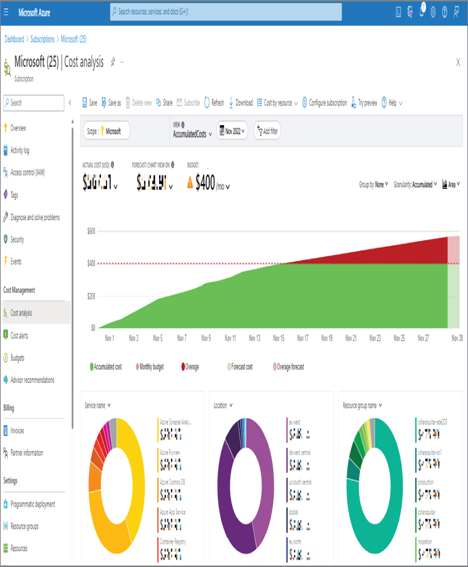Go to Subscriptions breadcrumb link
Viewport: 468px width, 567px height.
[42, 39]
